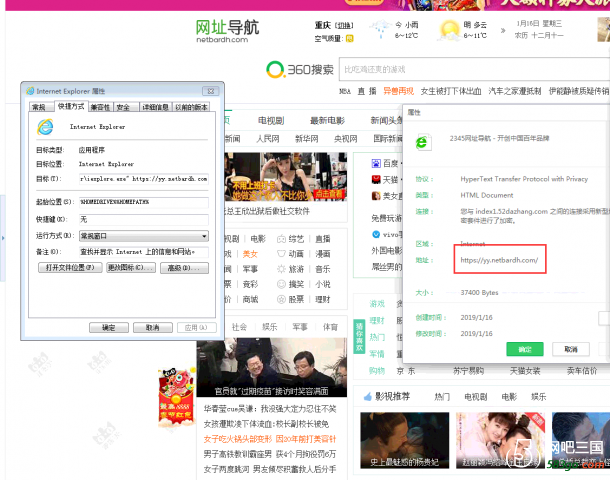Open the 旅游 category icon
This screenshot has height=480, width=610.
281,269
